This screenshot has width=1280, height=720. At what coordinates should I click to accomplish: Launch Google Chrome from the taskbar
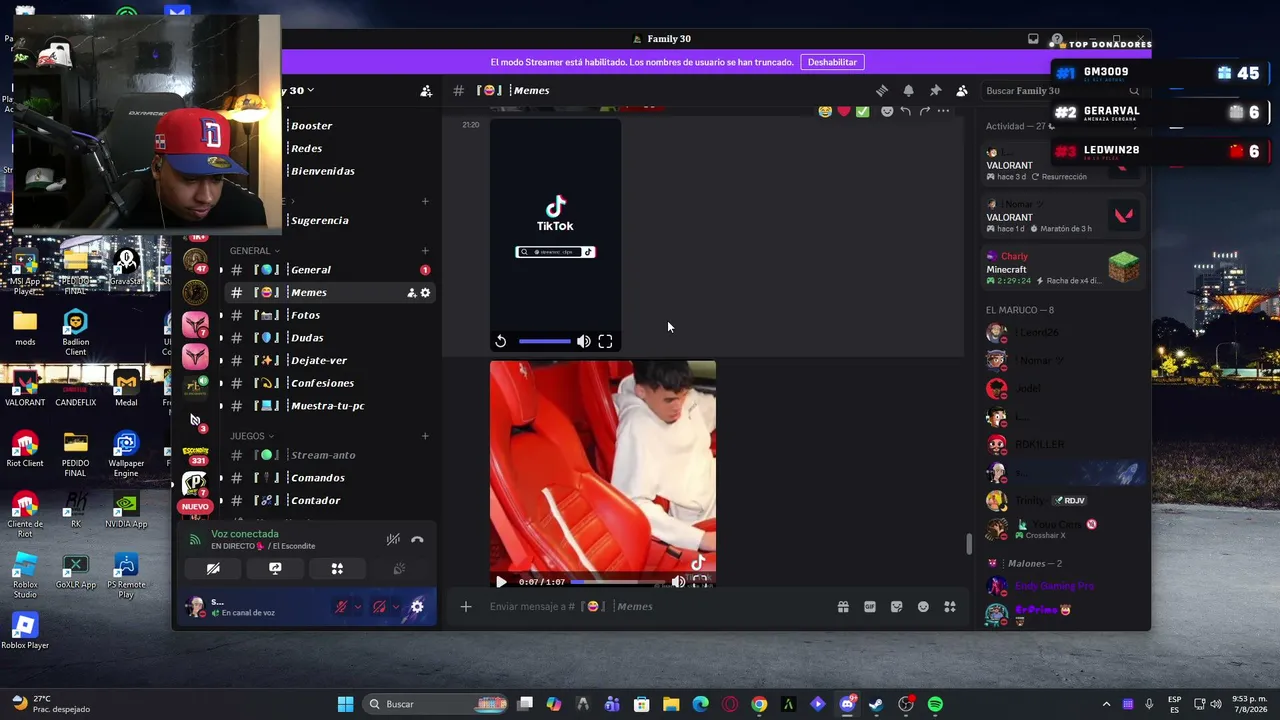point(759,704)
